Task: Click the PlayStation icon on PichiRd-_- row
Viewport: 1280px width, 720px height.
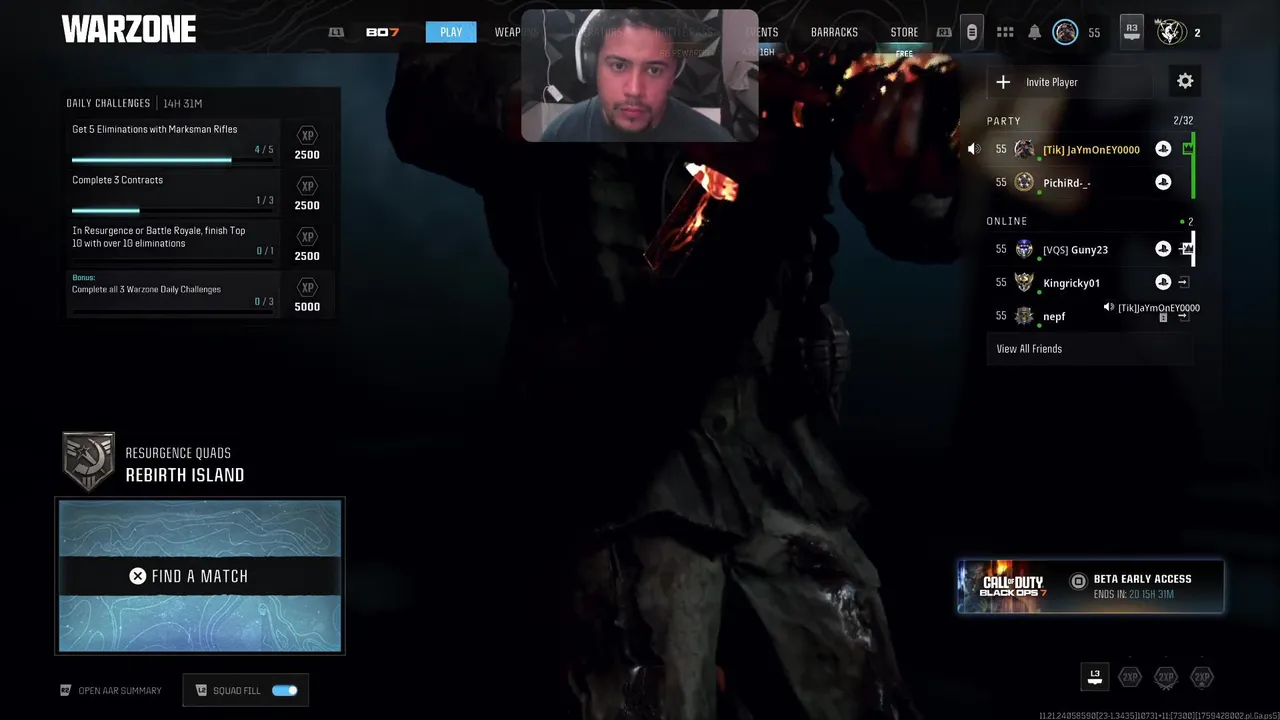Action: (x=1163, y=182)
